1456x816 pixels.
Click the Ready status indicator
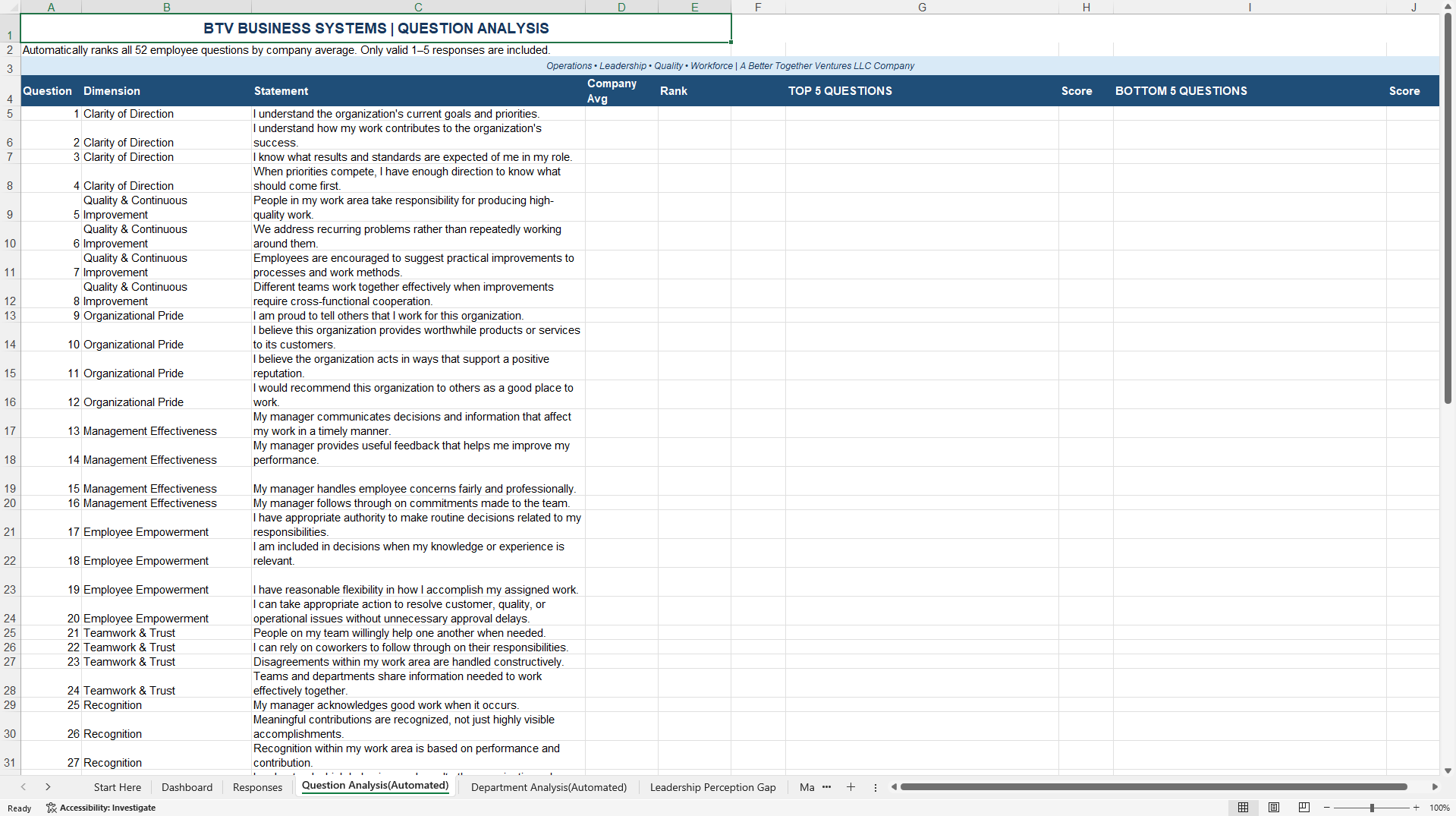pyautogui.click(x=20, y=808)
